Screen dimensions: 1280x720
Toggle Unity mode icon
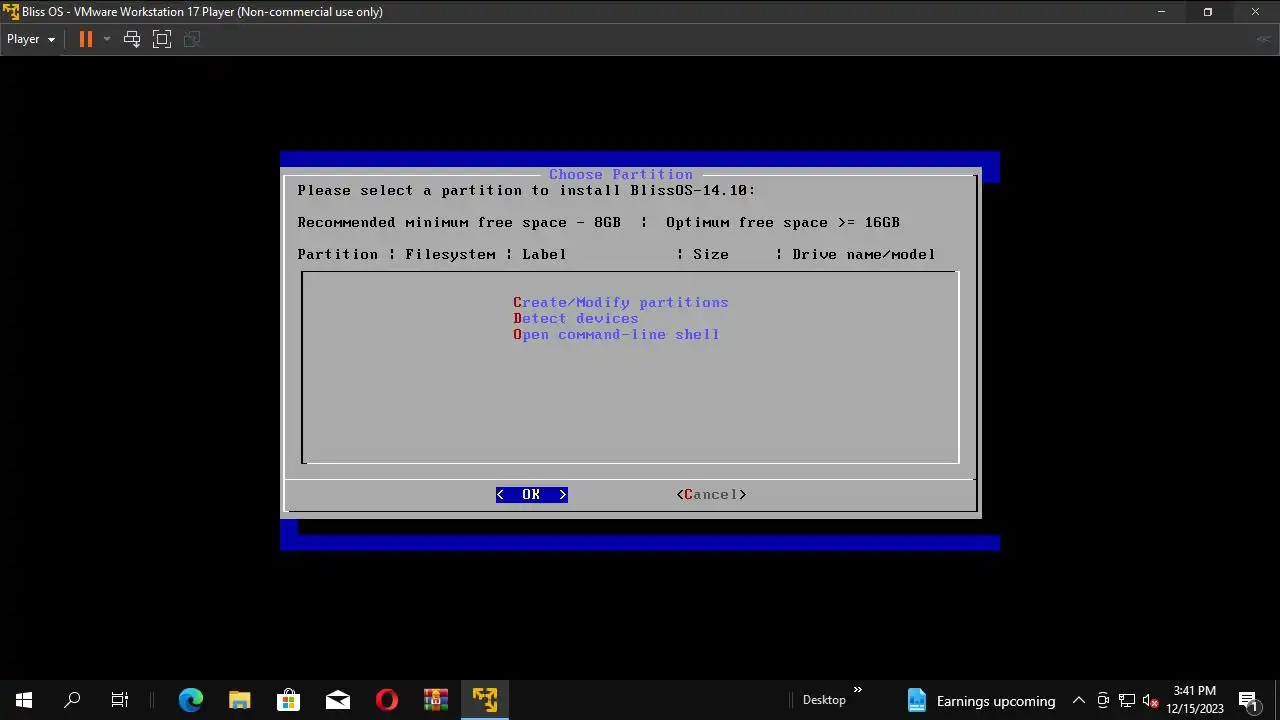(x=192, y=39)
